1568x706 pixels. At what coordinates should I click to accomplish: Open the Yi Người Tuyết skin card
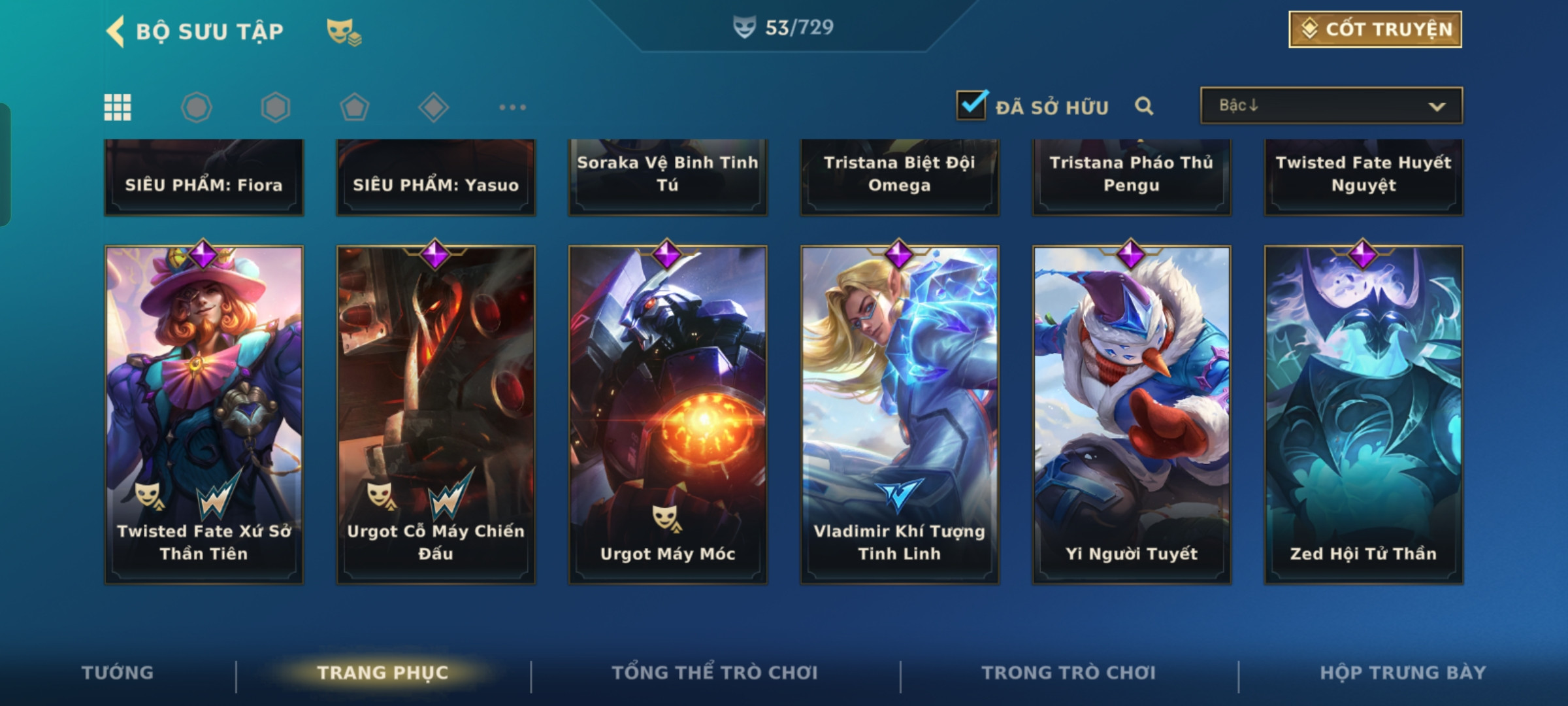1132,414
